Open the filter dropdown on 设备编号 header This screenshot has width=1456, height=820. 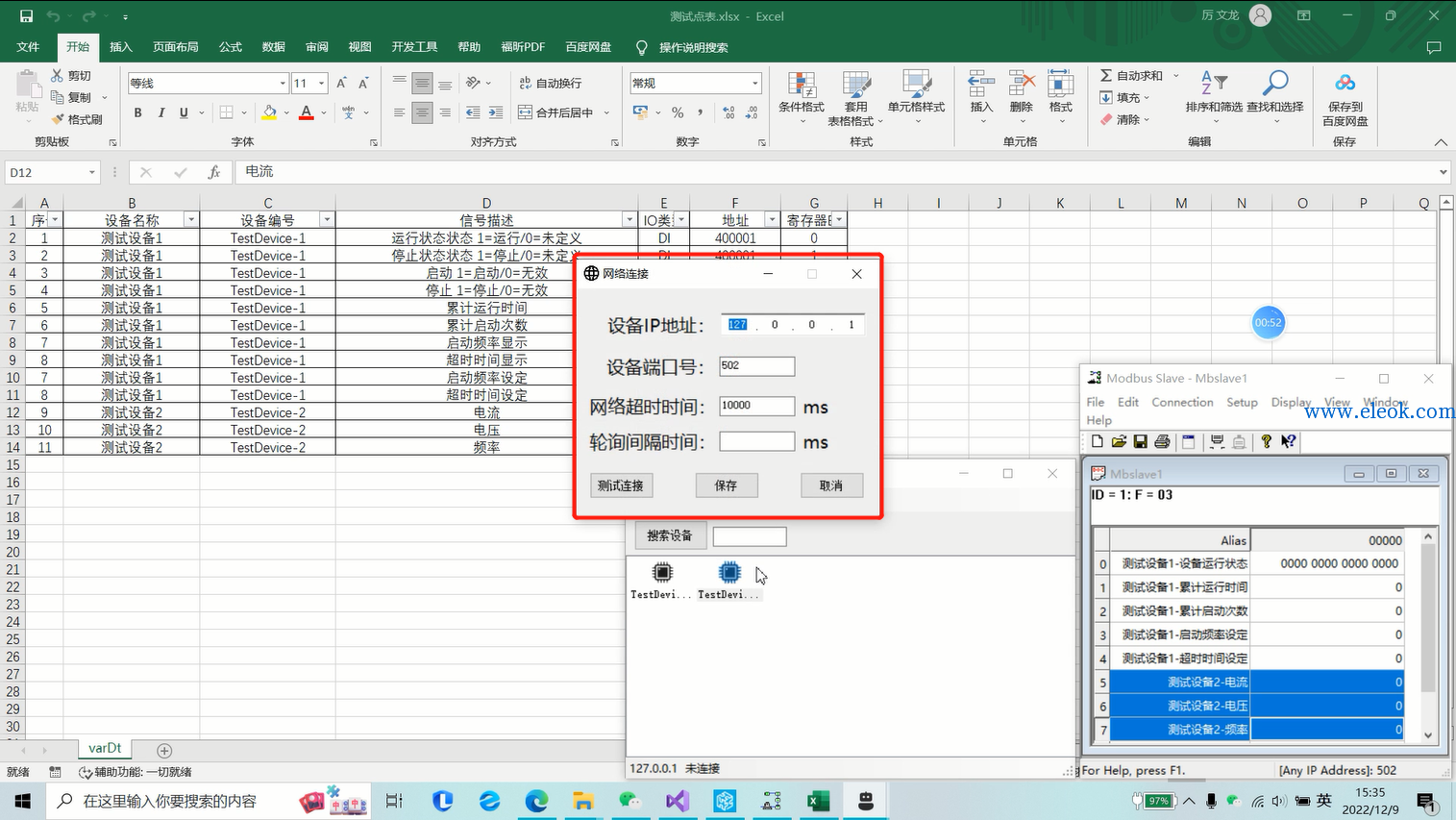point(327,220)
